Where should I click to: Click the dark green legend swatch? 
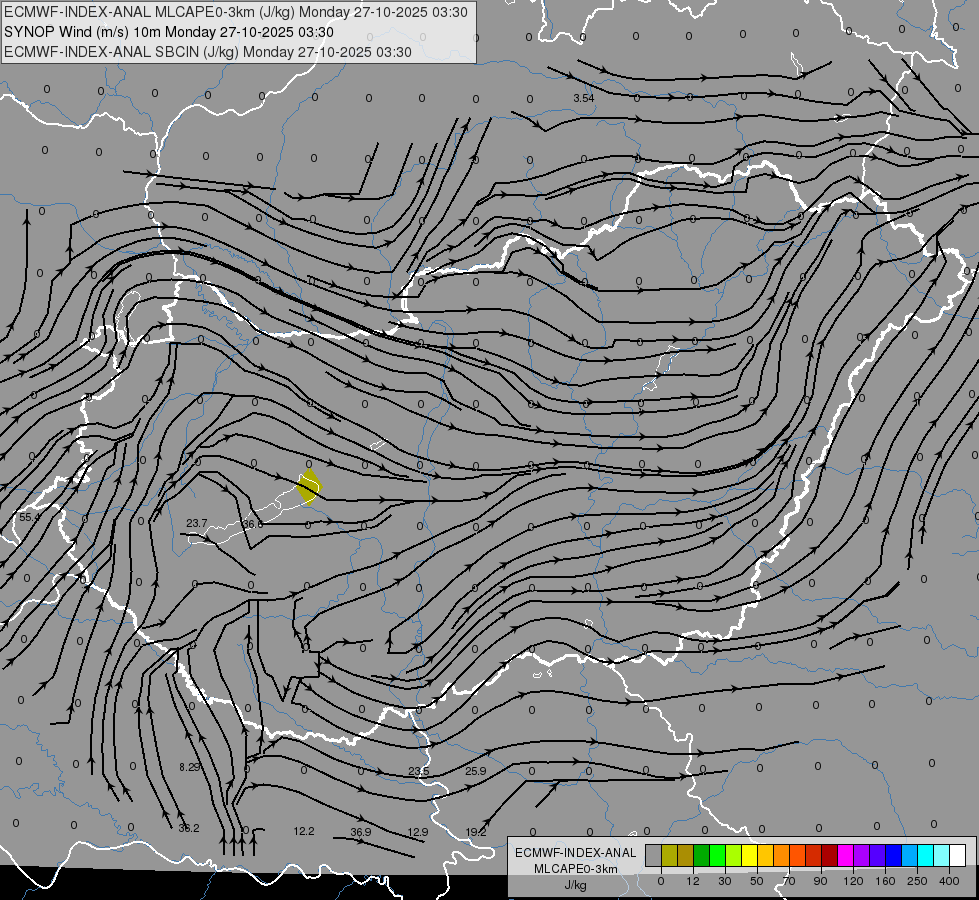click(x=702, y=855)
